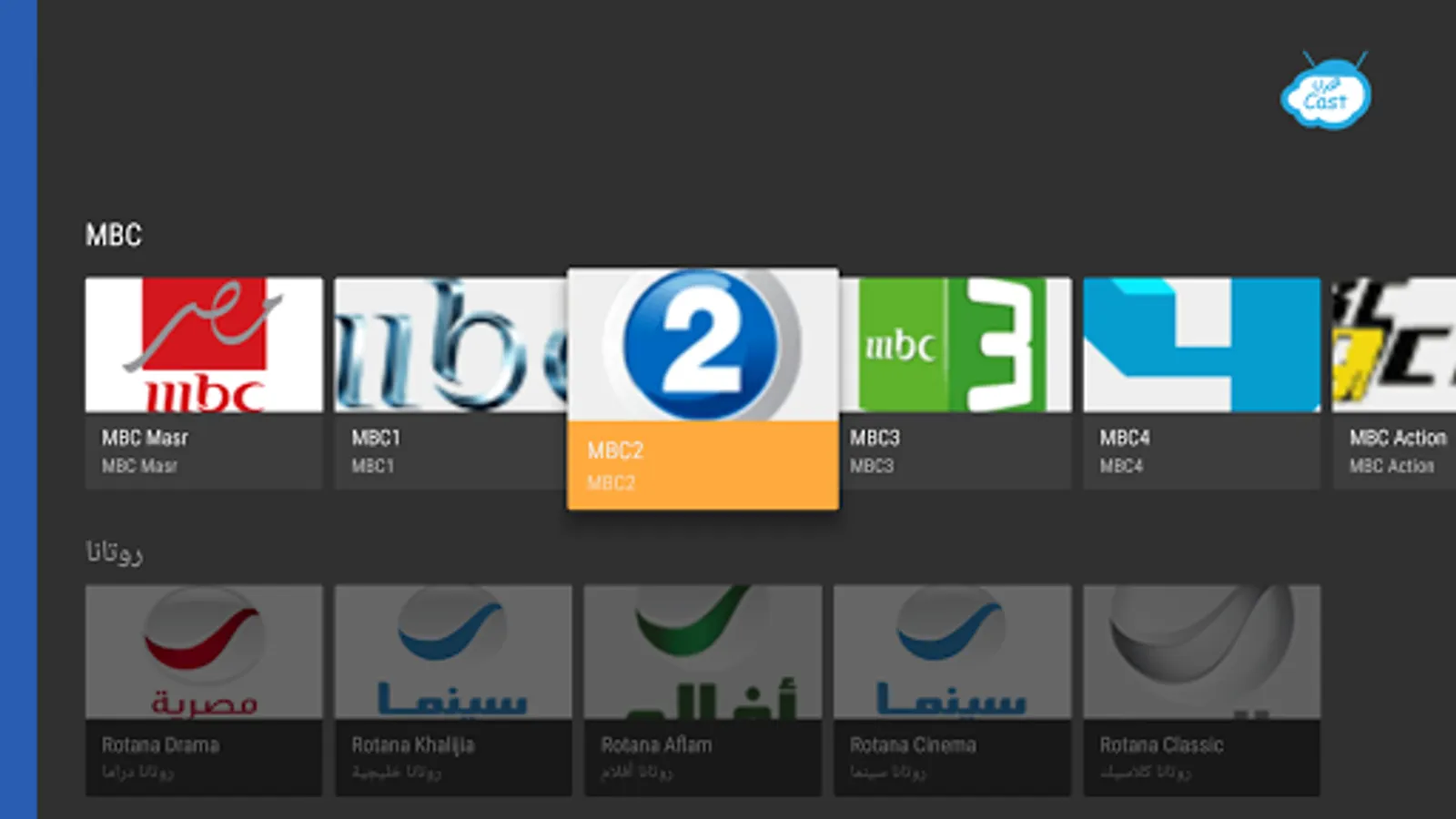Open the Rotana Drama channel card
Screen dimensions: 1456x819
coord(204,691)
